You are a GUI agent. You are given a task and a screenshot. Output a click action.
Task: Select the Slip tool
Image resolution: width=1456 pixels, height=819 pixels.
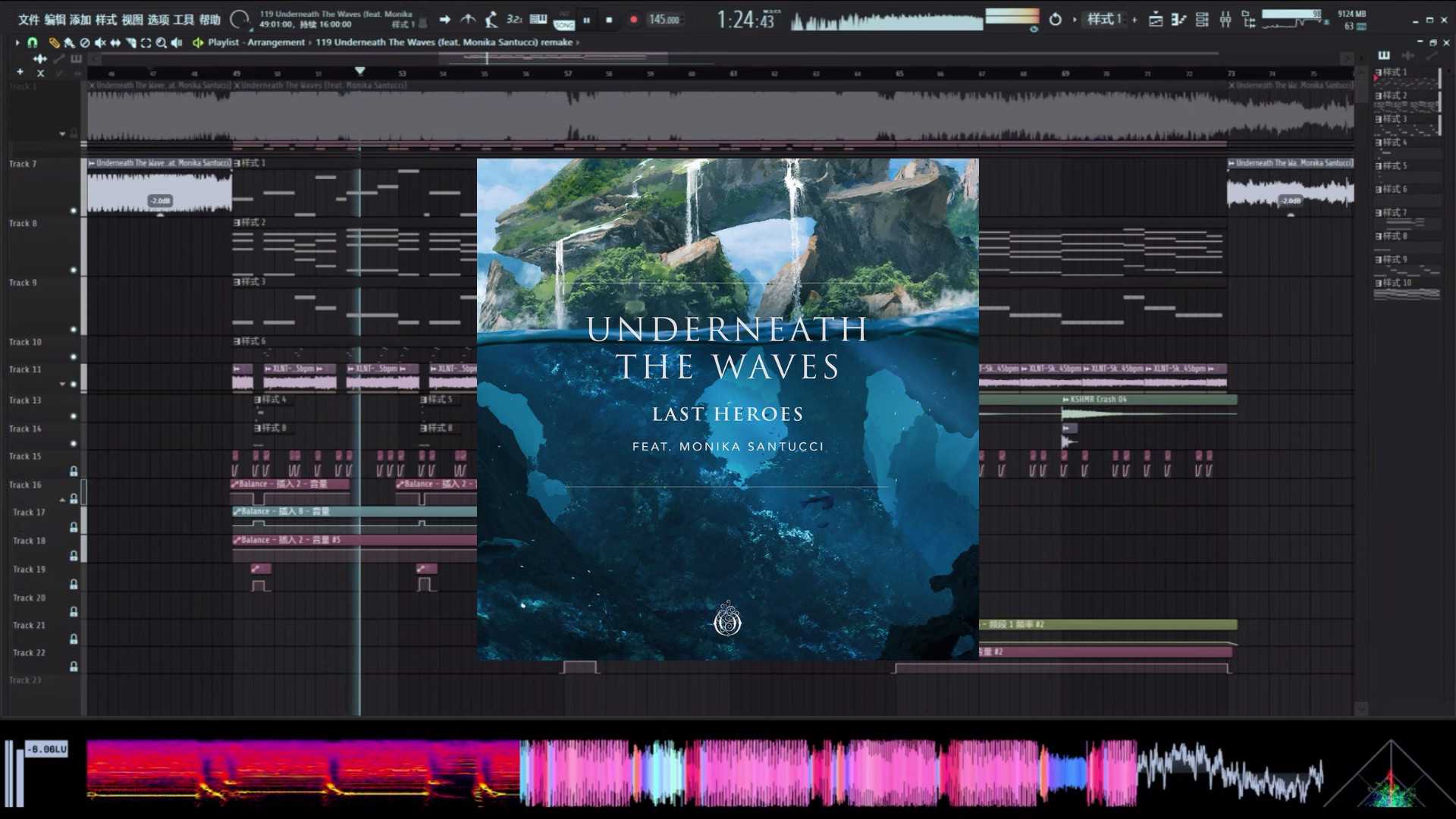coord(115,42)
